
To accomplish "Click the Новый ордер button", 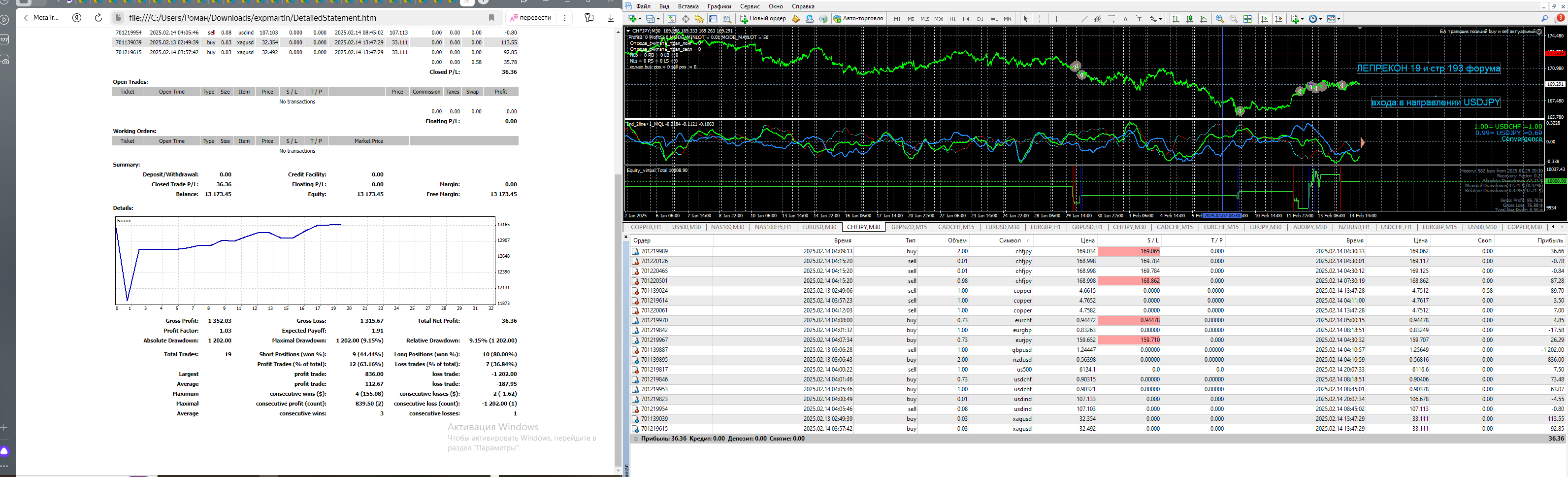I will click(763, 19).
